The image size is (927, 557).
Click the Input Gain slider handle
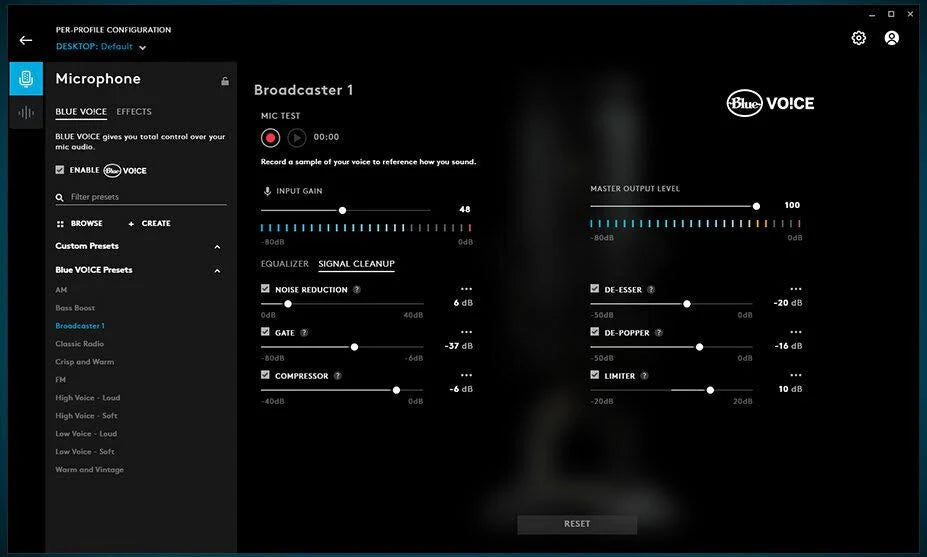(342, 210)
